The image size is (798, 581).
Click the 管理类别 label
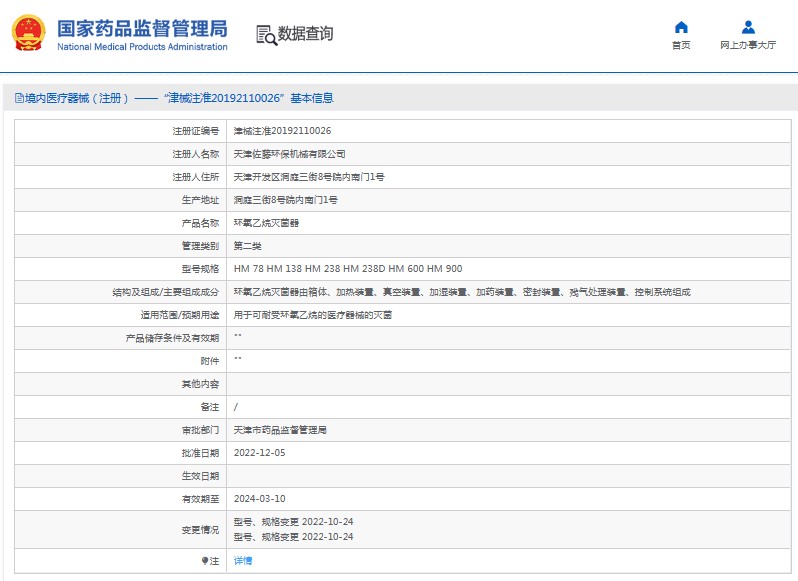point(201,246)
